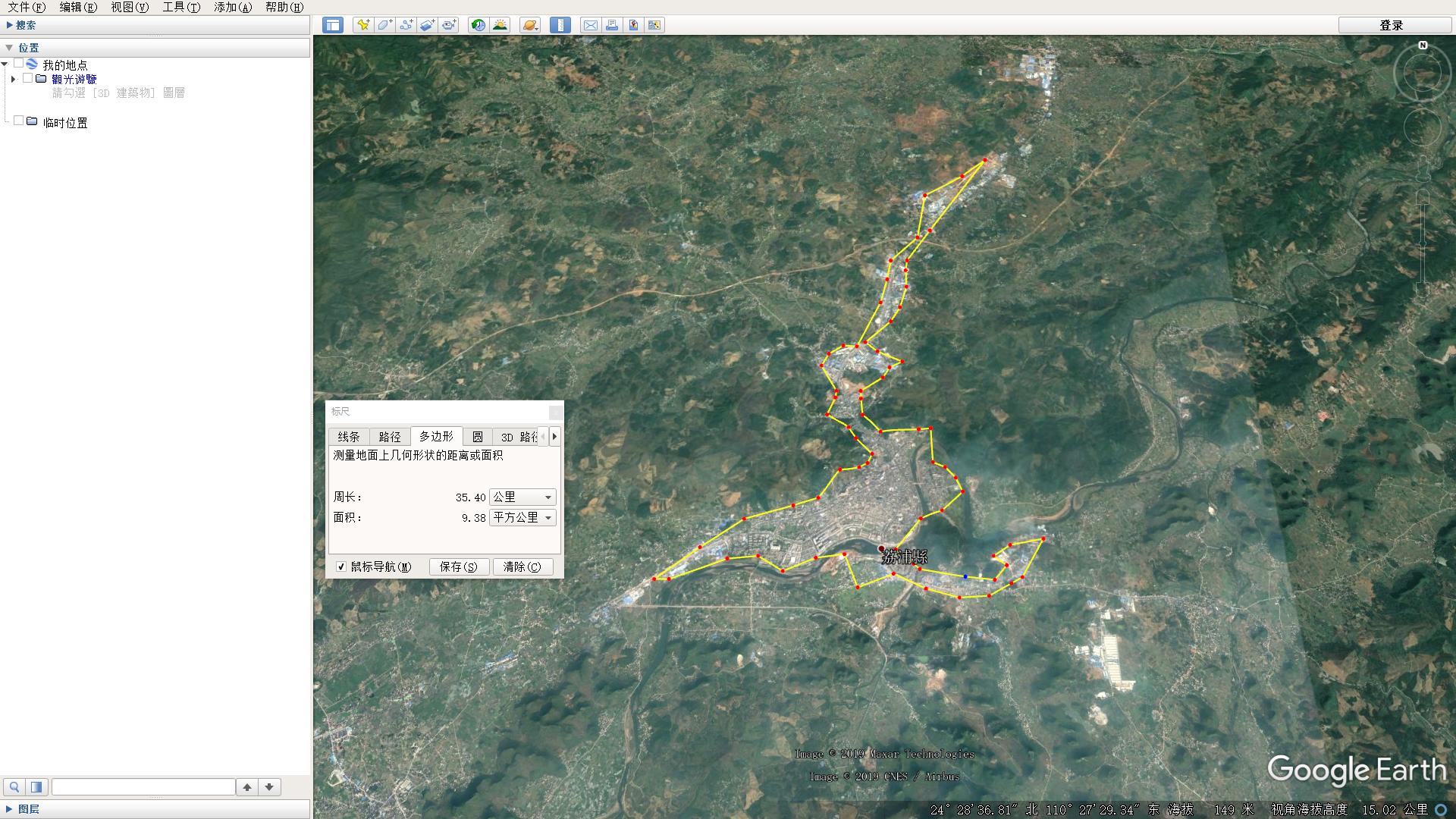Open the image overlay tool

pos(427,25)
